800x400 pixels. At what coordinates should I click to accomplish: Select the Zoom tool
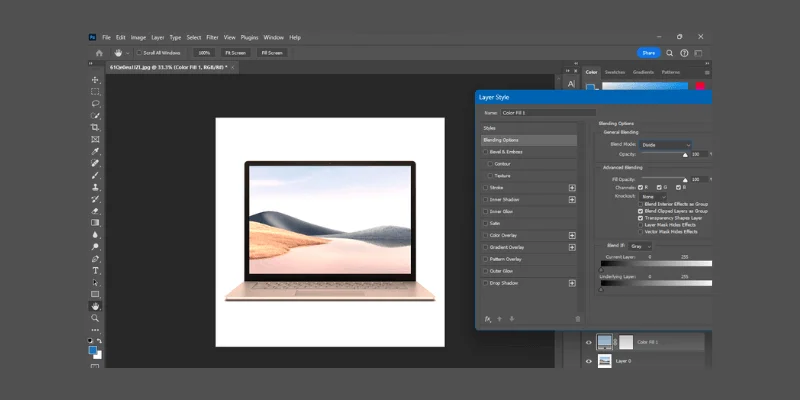point(95,318)
